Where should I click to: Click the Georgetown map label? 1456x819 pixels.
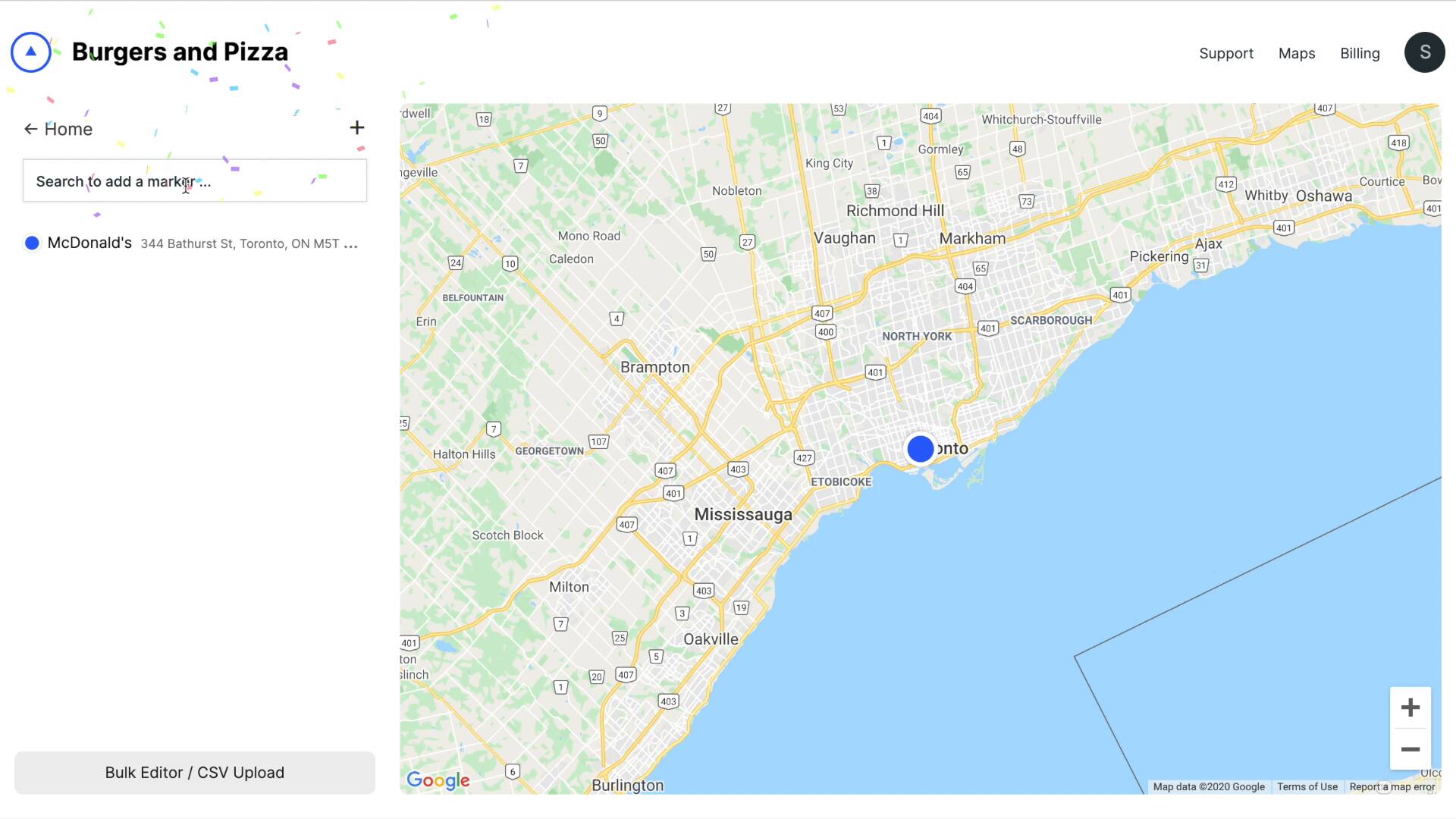point(549,450)
